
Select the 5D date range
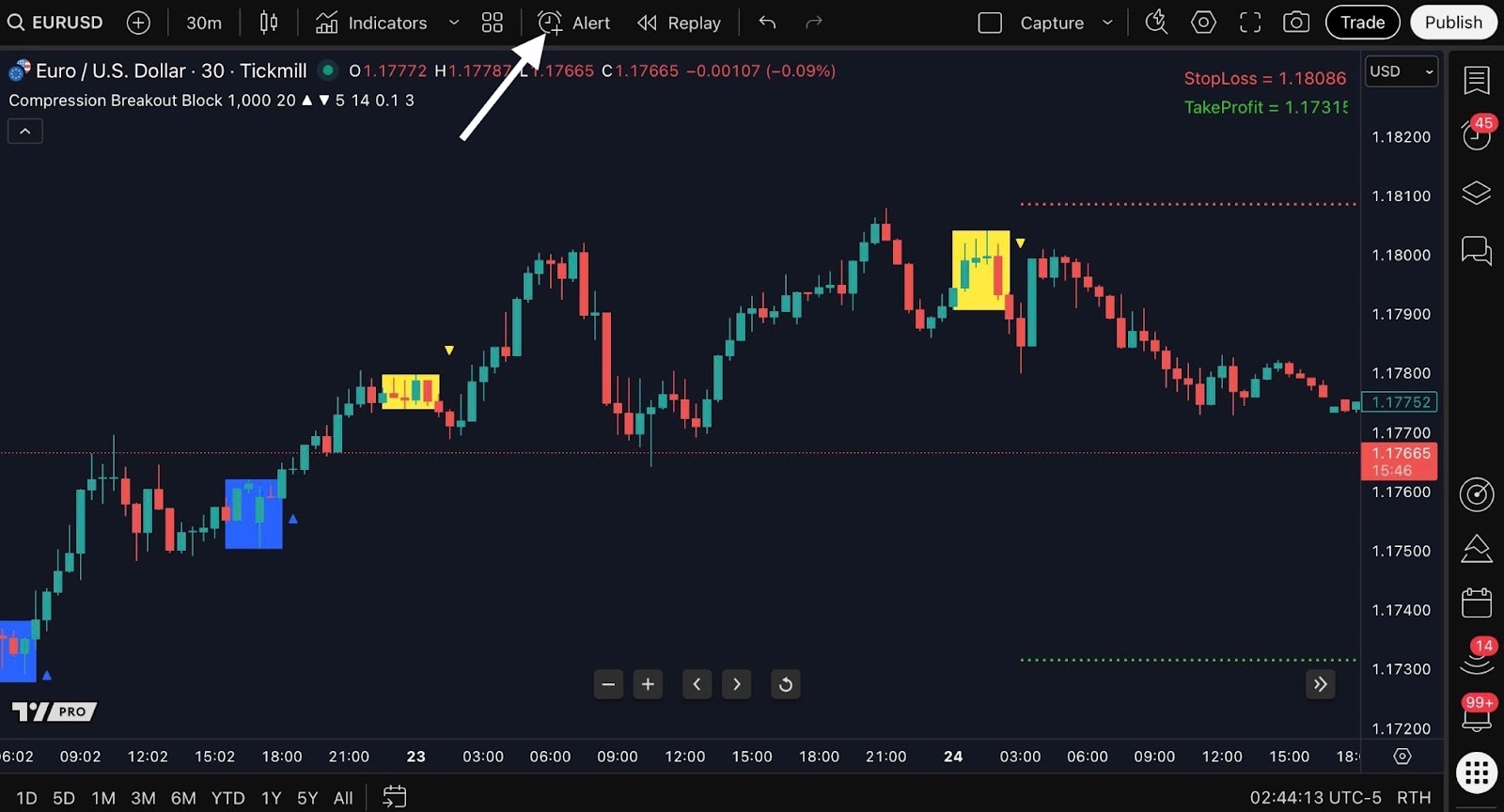(64, 798)
